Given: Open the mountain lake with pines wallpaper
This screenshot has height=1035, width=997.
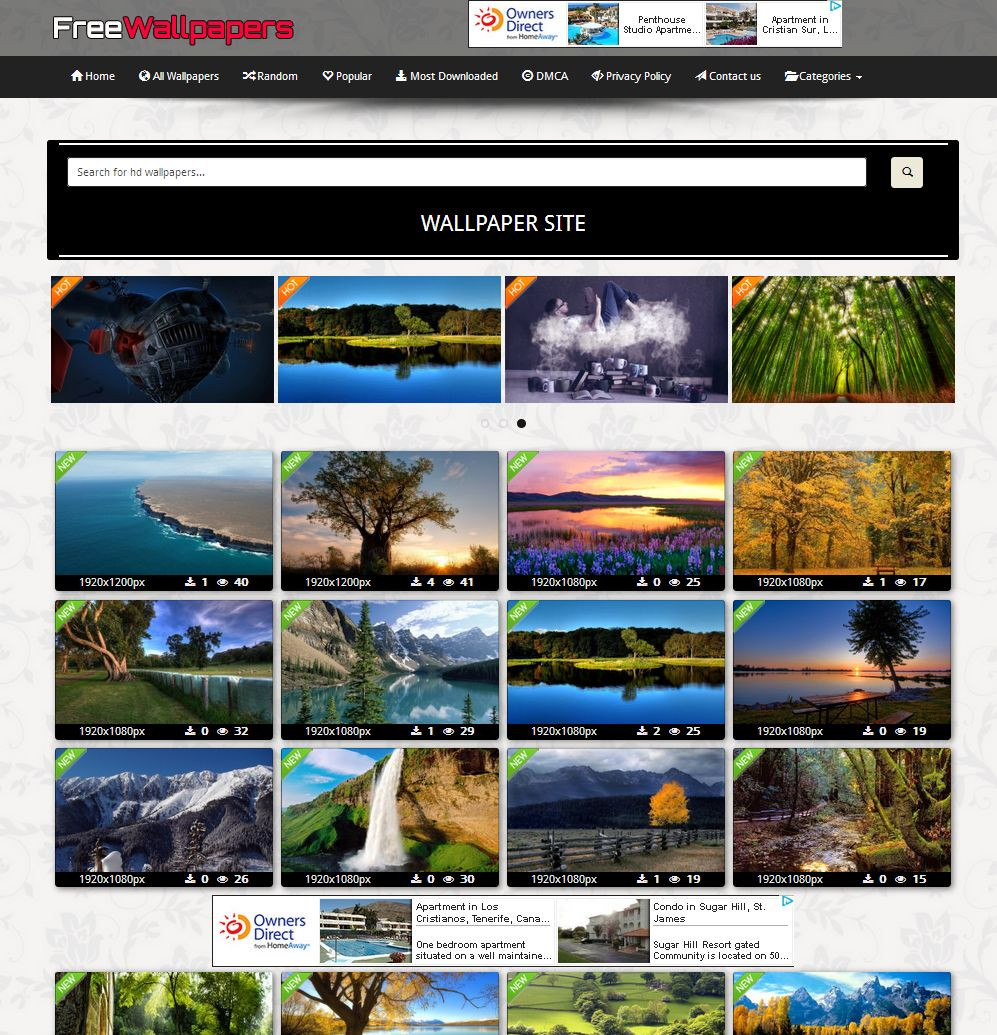Looking at the screenshot, I should click(390, 662).
